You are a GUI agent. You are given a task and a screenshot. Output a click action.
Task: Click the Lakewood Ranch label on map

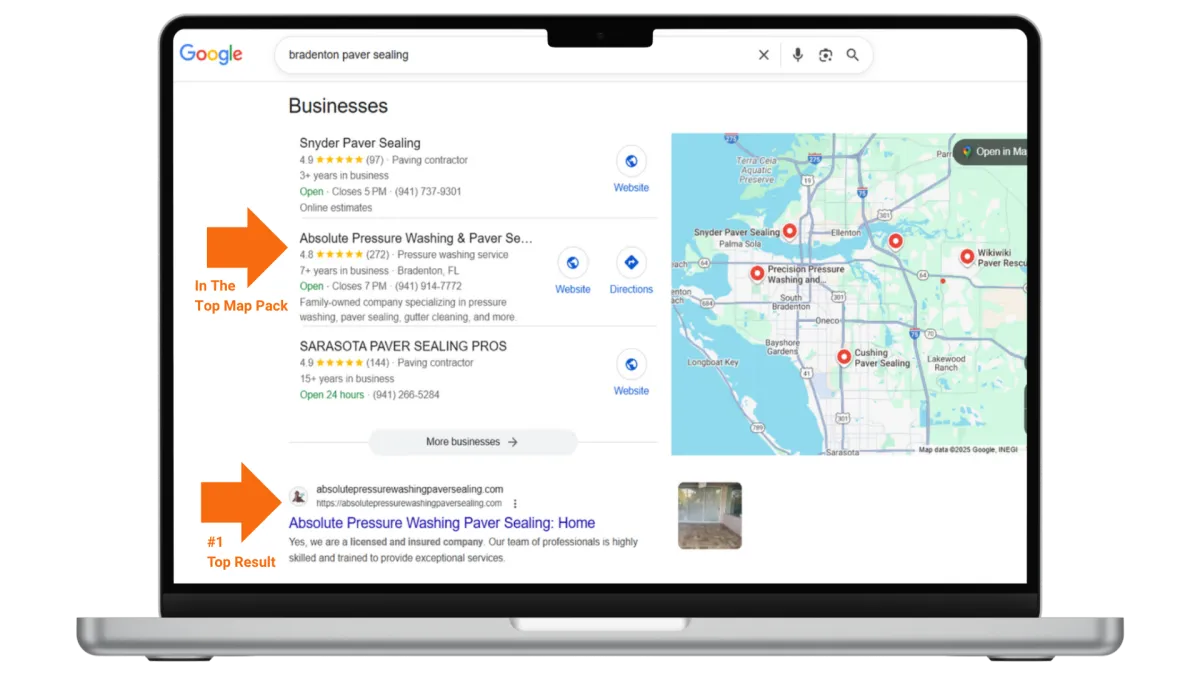tap(946, 363)
